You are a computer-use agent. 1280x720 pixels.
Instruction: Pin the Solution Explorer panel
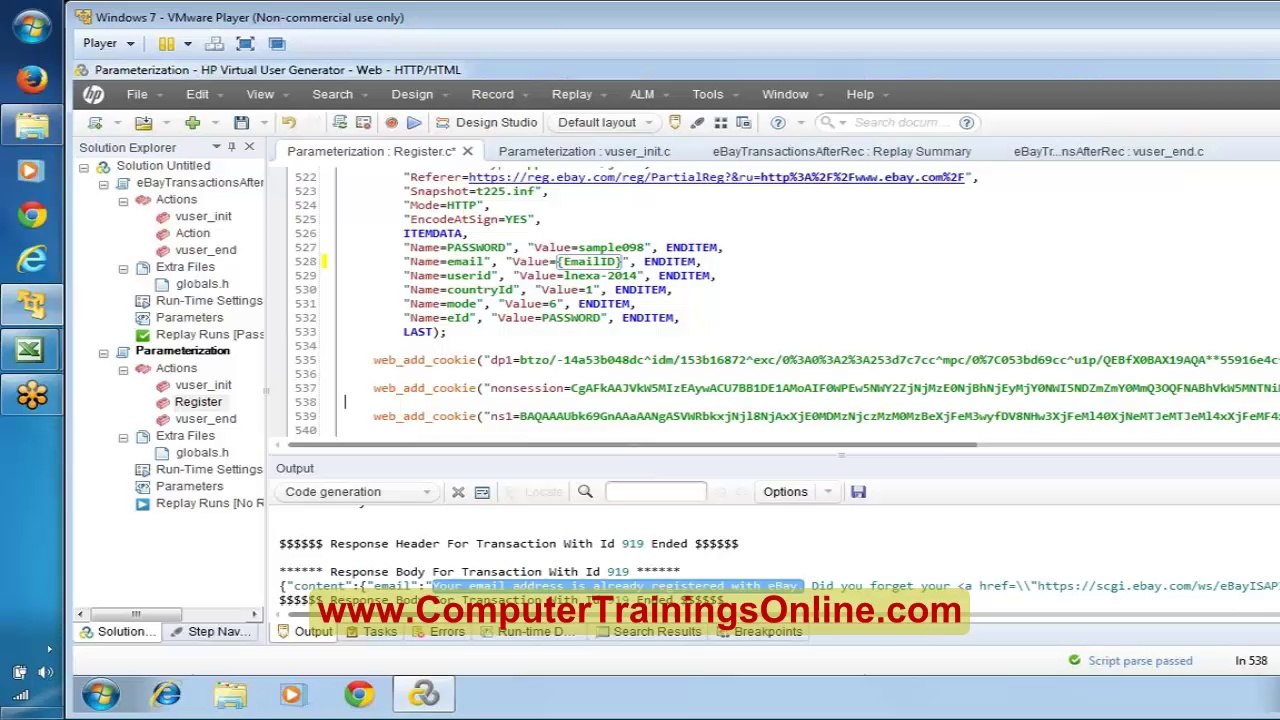(232, 147)
